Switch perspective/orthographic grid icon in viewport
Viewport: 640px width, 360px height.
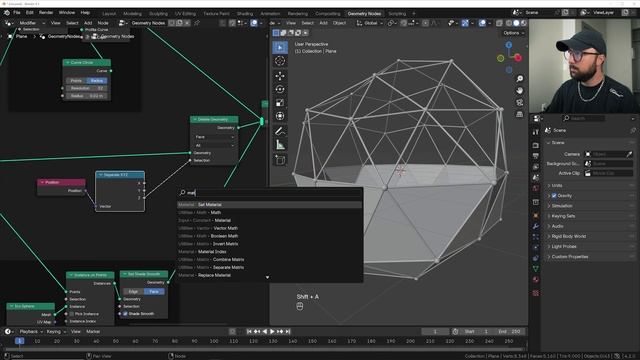pos(520,114)
